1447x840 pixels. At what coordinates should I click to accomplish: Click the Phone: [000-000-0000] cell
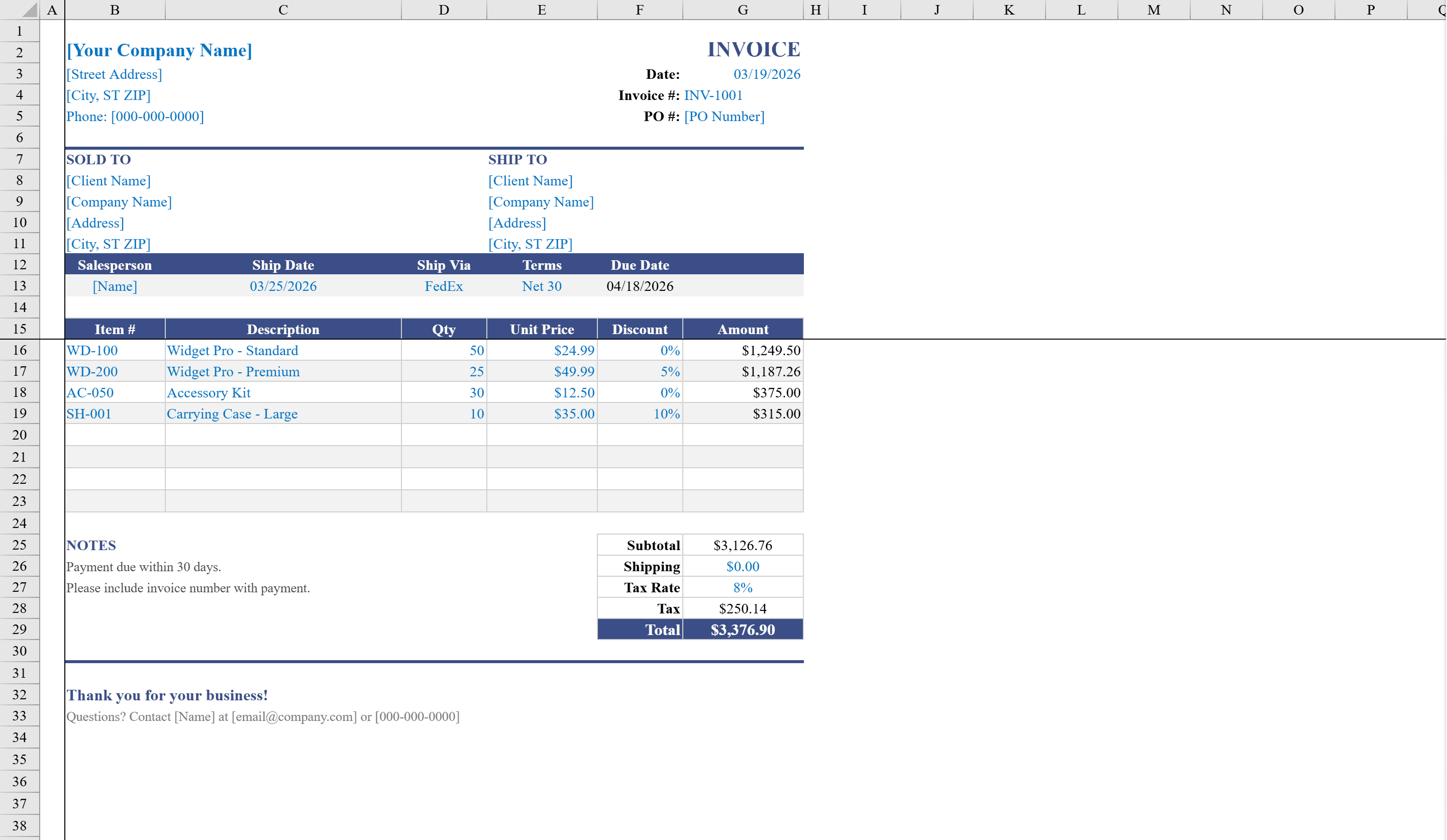point(135,117)
